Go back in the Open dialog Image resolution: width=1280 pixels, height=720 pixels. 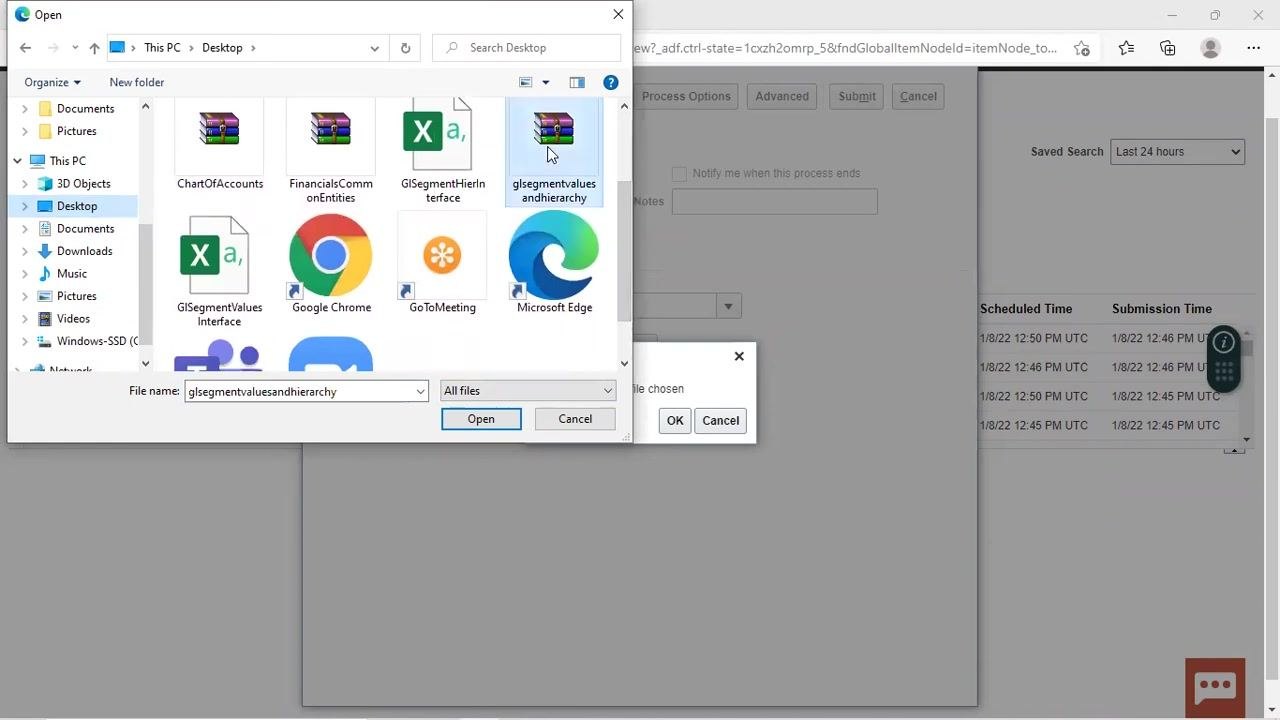(25, 48)
